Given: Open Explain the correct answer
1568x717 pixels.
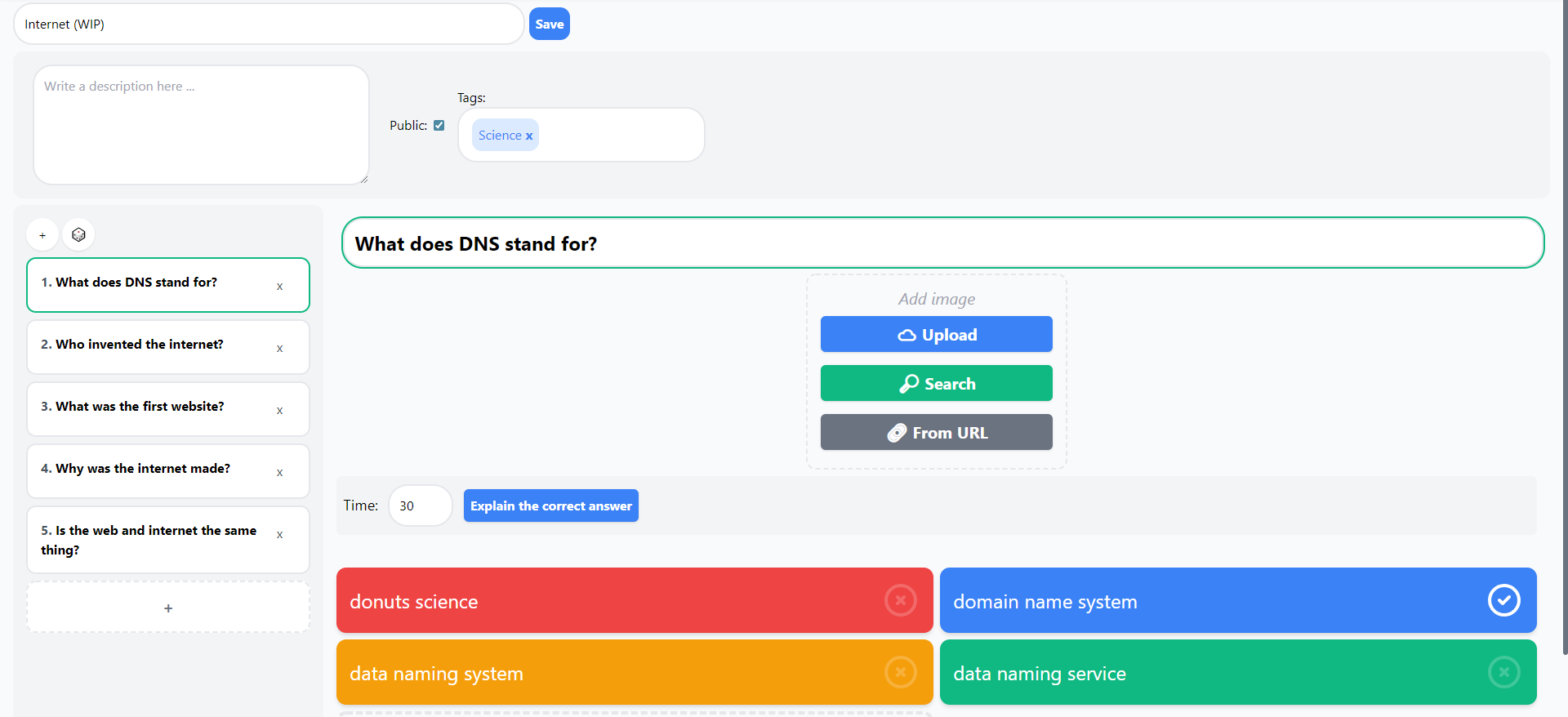Looking at the screenshot, I should [x=551, y=505].
